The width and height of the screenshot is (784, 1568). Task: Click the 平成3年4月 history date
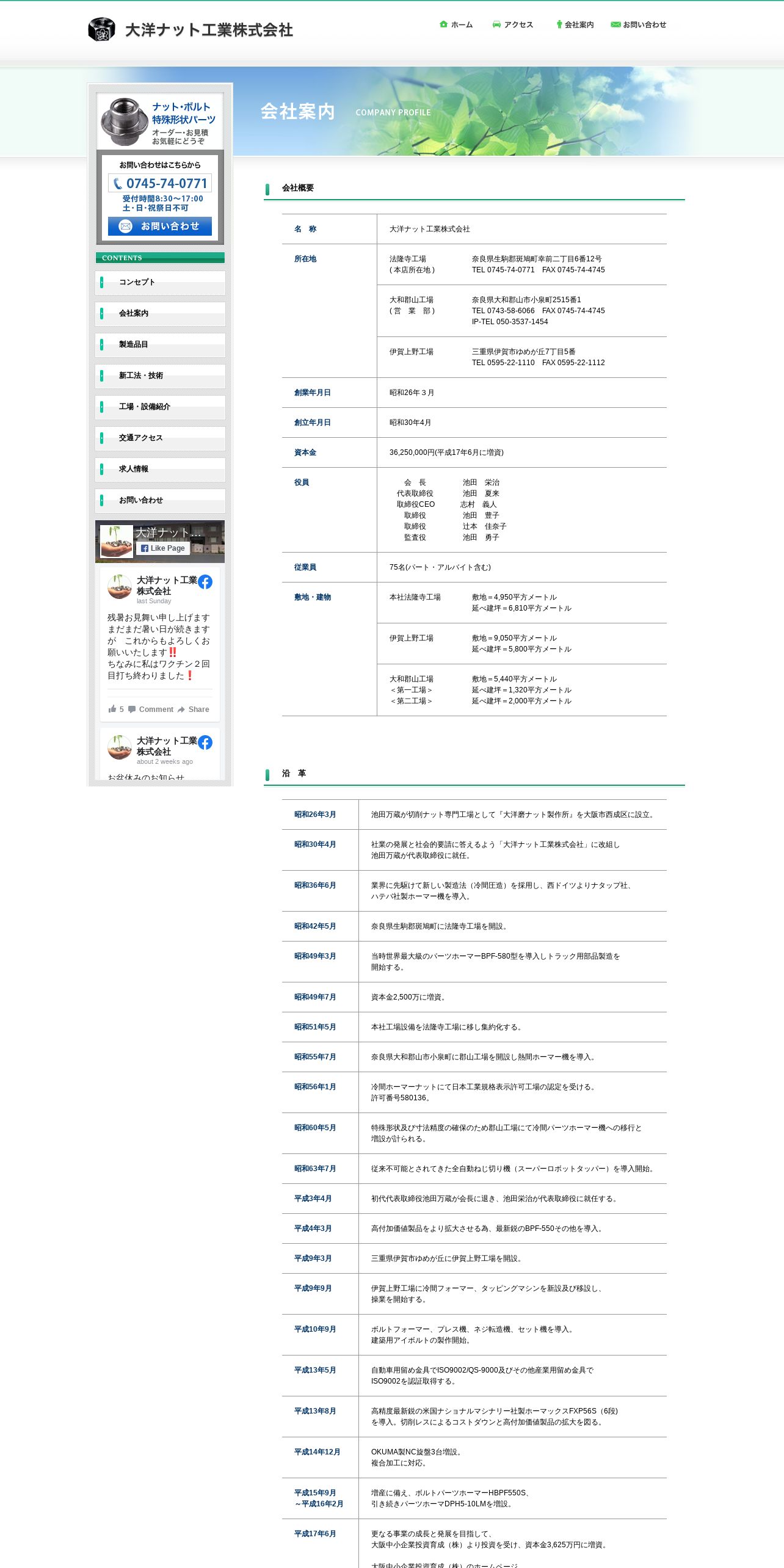(x=313, y=1199)
